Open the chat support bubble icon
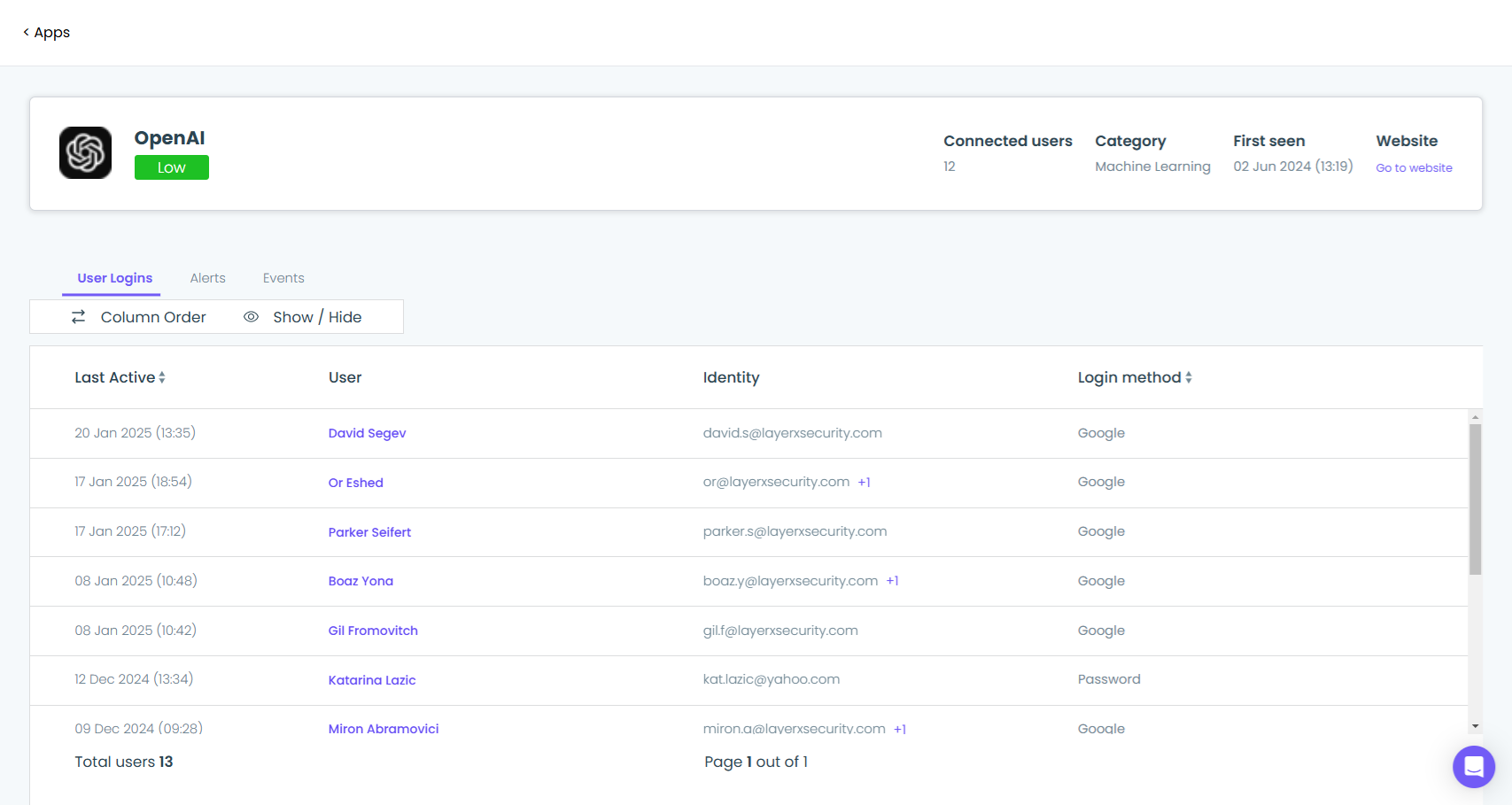Image resolution: width=1512 pixels, height=805 pixels. [1474, 767]
